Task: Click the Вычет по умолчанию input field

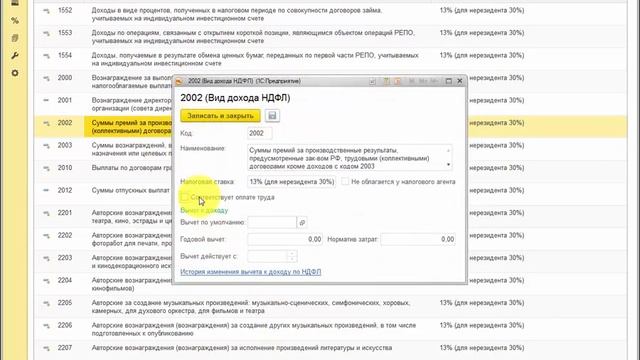Action: (272, 222)
